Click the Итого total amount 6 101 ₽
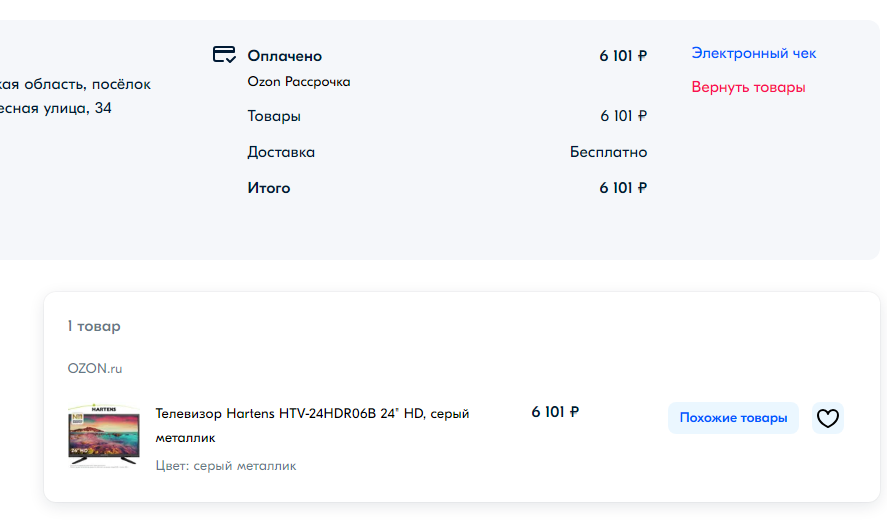Screen dimensions: 887x520 tap(623, 188)
